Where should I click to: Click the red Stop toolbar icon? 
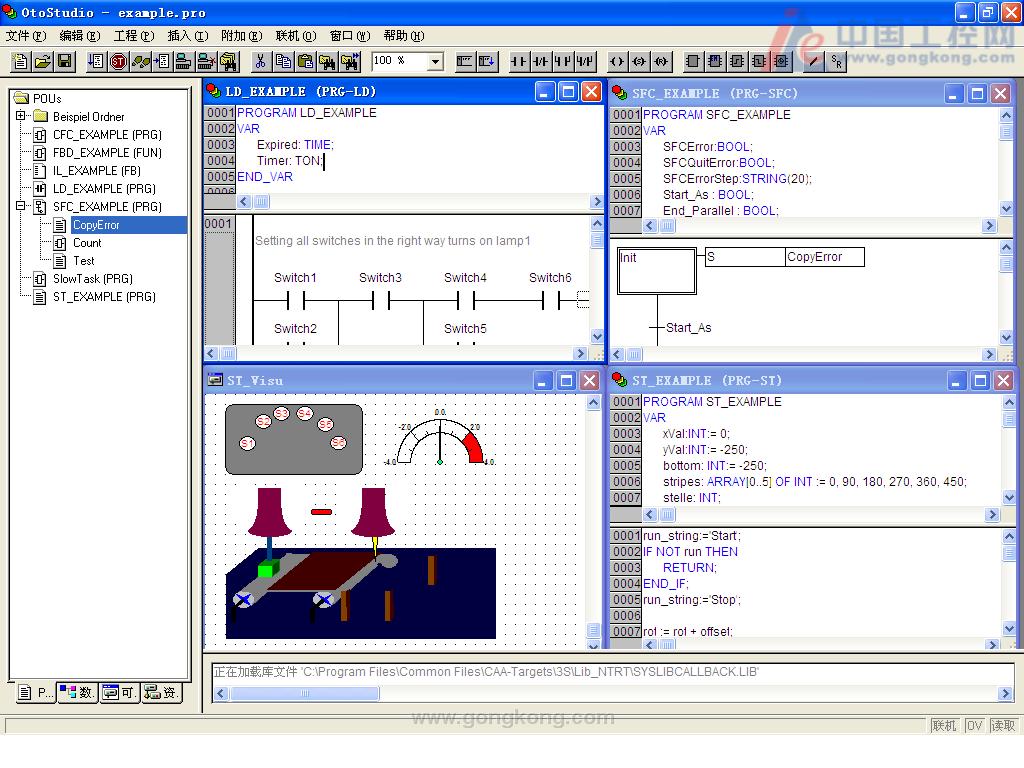(x=119, y=62)
